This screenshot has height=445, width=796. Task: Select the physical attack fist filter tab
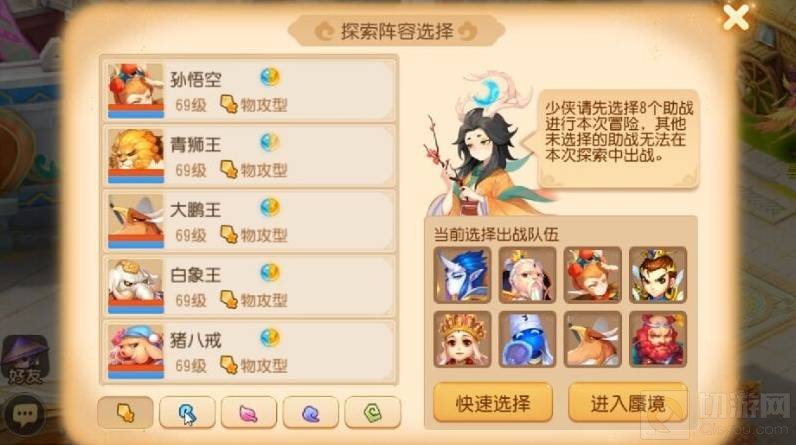pyautogui.click(x=125, y=413)
